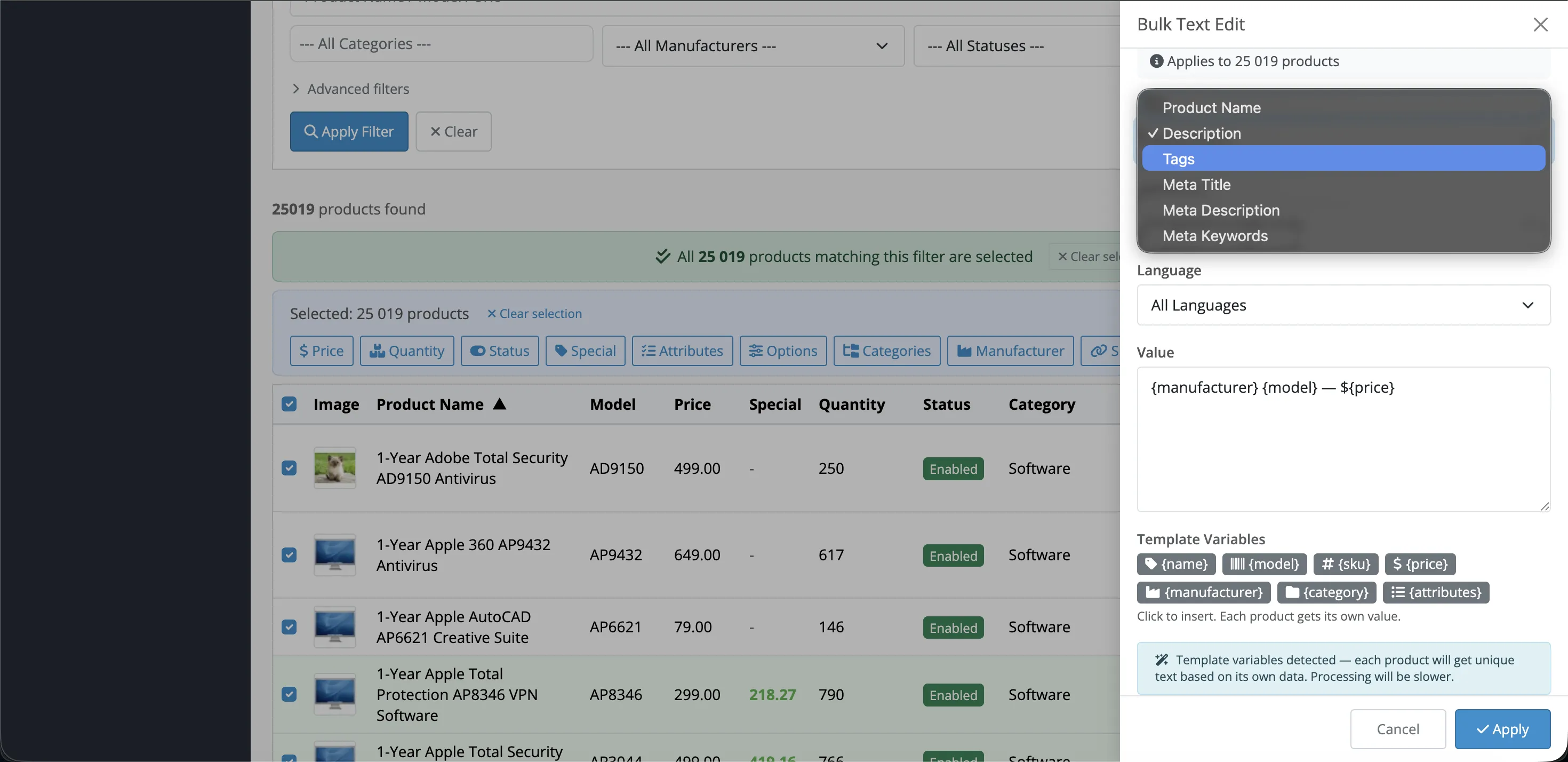
Task: Insert the {manufacturer} template variable
Action: [x=1203, y=592]
